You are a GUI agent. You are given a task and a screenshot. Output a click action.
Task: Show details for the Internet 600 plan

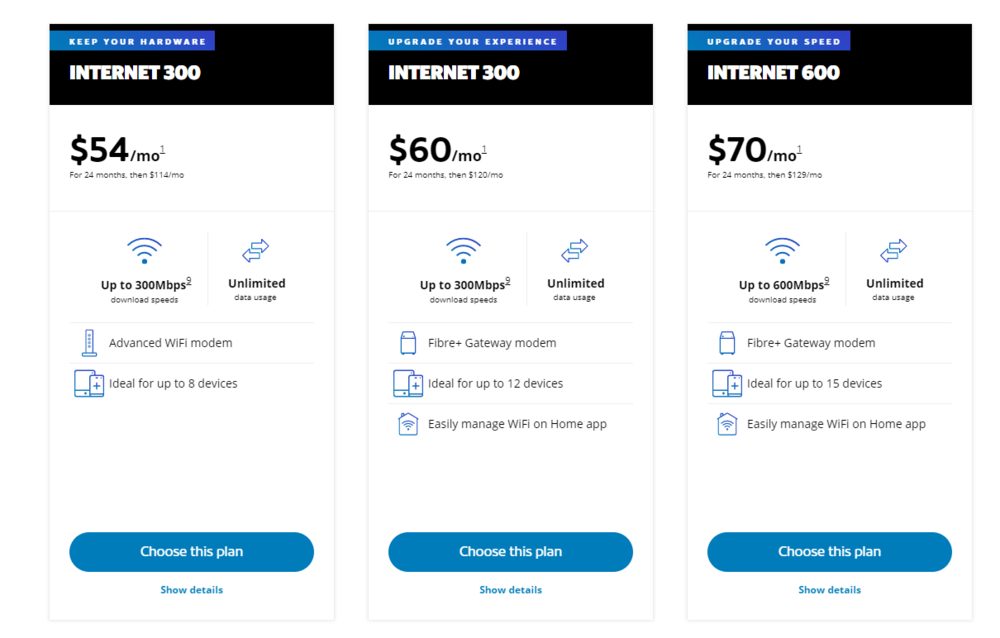coord(828,590)
